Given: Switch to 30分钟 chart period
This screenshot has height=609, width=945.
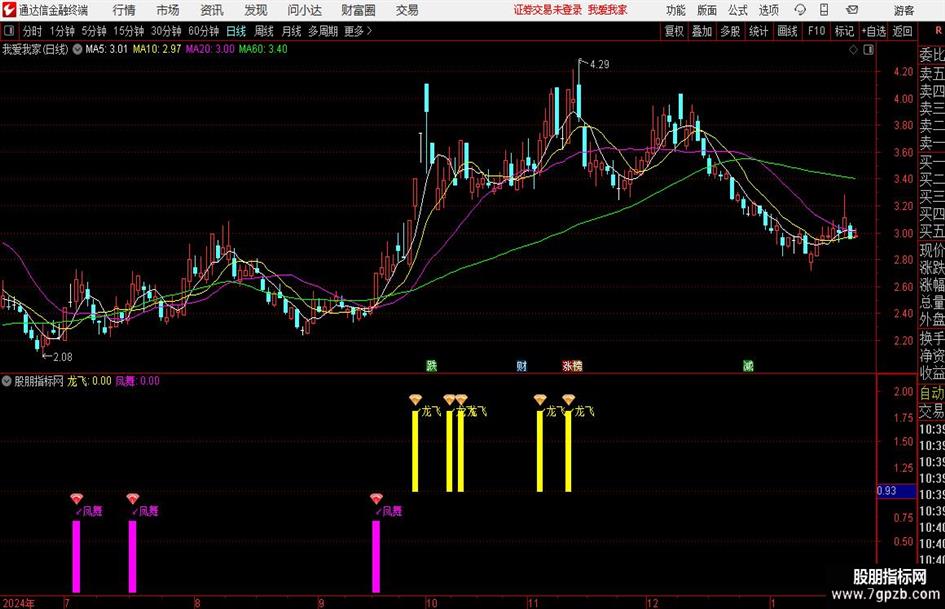Looking at the screenshot, I should (x=166, y=31).
